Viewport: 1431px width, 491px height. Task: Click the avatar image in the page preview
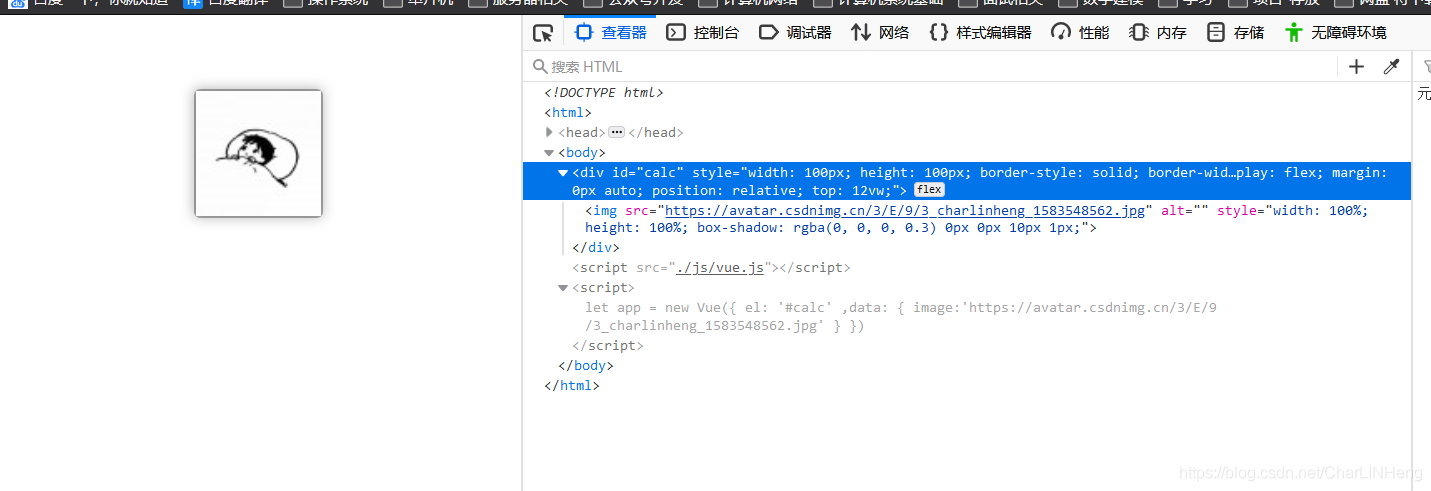[x=258, y=153]
